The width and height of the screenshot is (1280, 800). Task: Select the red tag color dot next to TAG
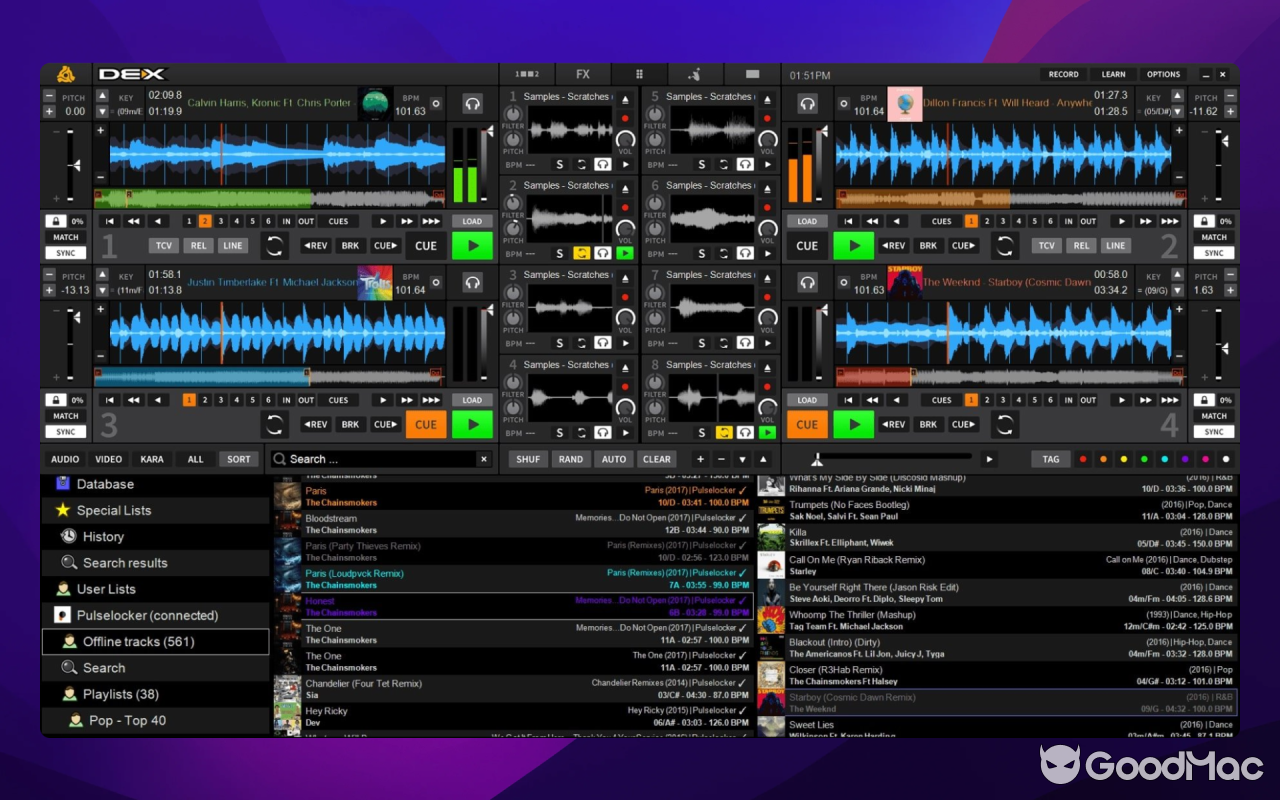point(1083,459)
